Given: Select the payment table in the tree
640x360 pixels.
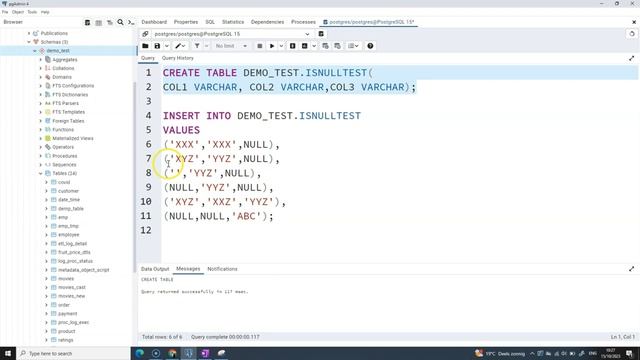Looking at the screenshot, I should [67, 313].
